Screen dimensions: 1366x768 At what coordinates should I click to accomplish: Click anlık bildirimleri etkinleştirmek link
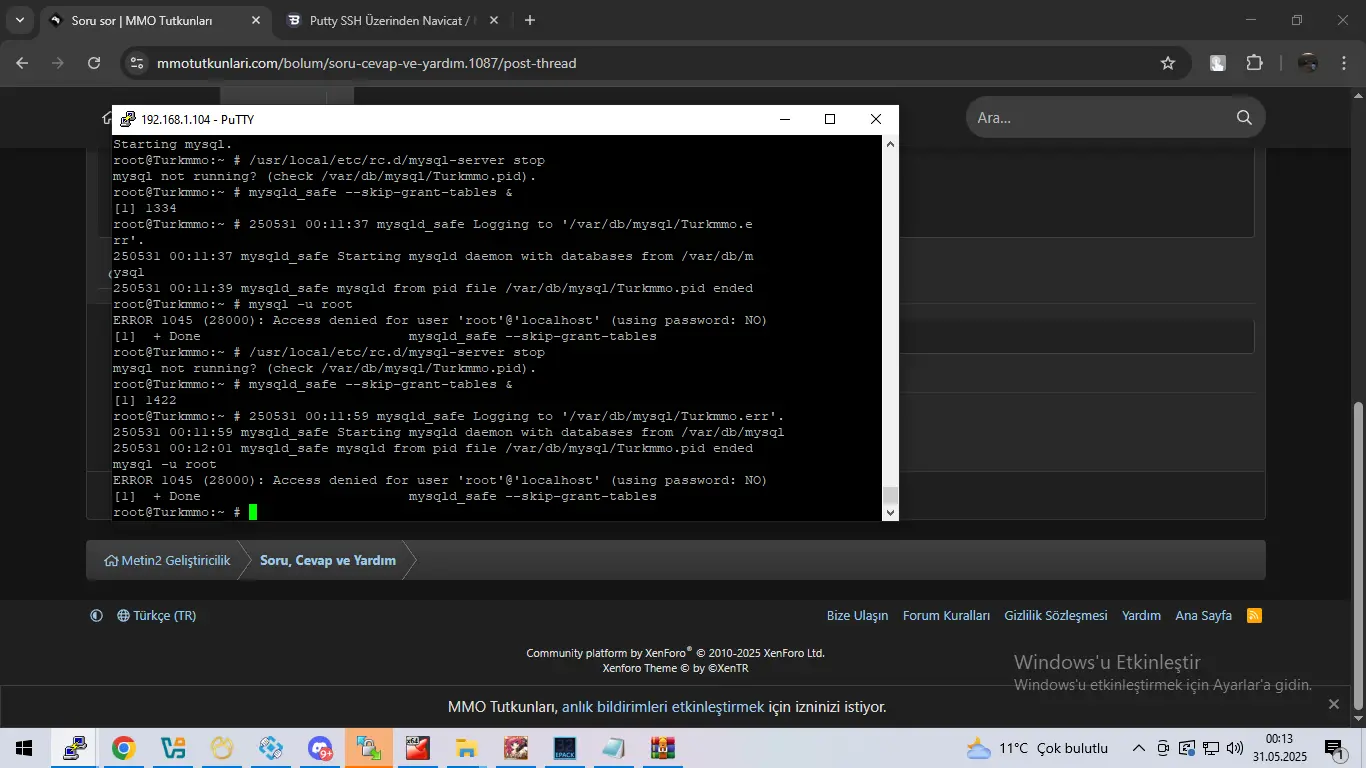point(663,707)
